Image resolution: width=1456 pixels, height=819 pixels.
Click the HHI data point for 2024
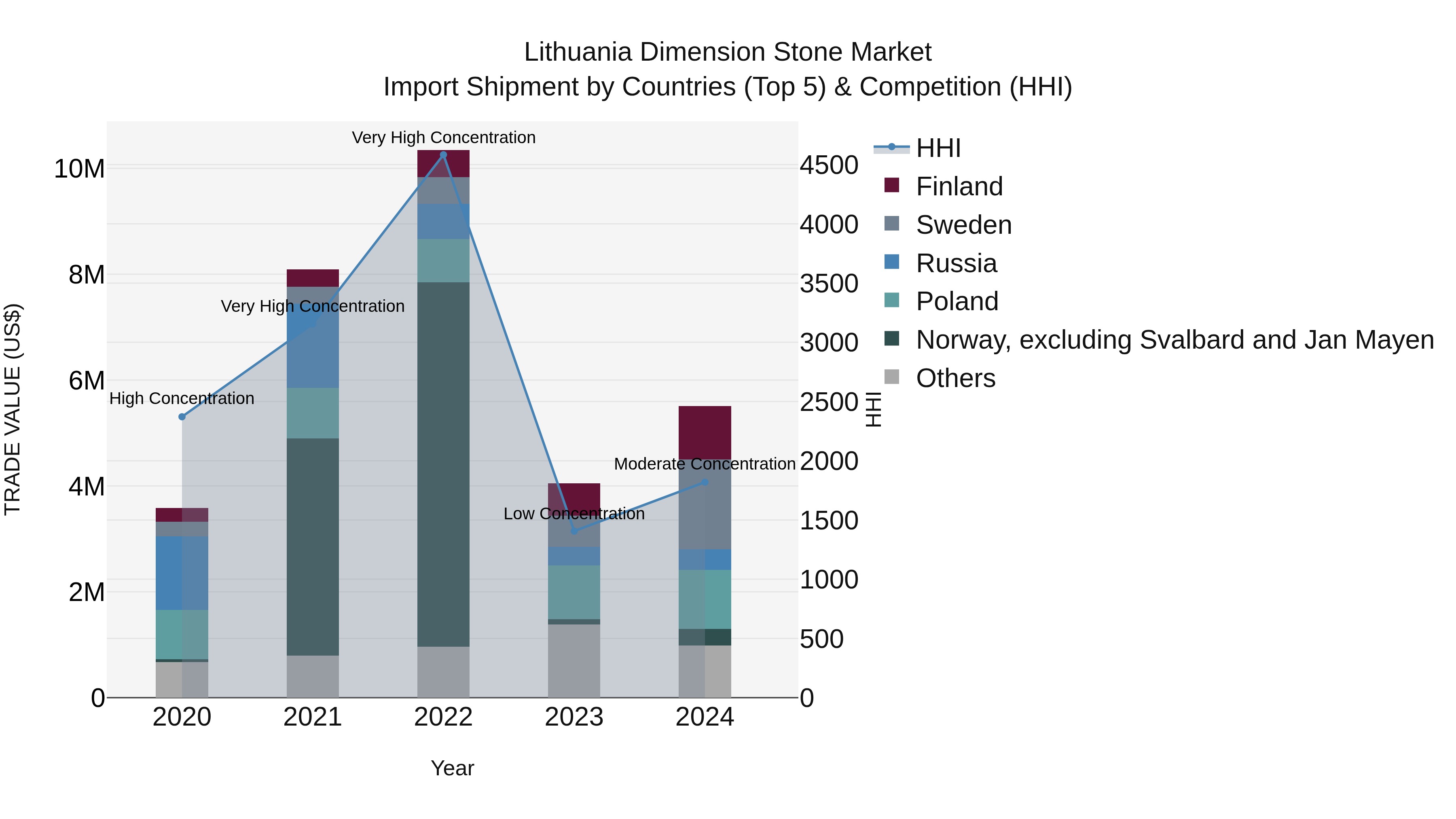coord(705,482)
